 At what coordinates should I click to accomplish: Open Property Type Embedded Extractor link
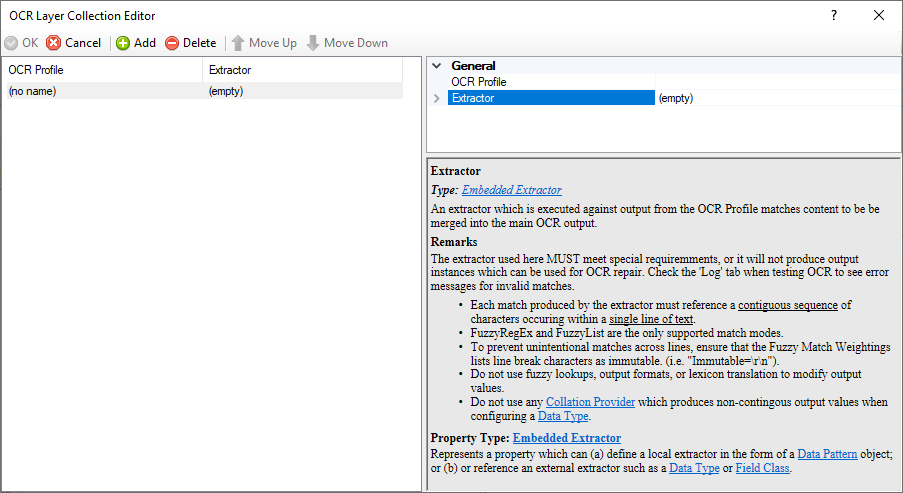tap(567, 438)
